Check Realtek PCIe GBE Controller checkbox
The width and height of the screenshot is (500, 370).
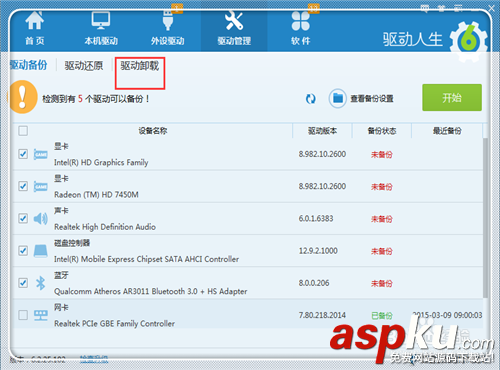click(23, 315)
